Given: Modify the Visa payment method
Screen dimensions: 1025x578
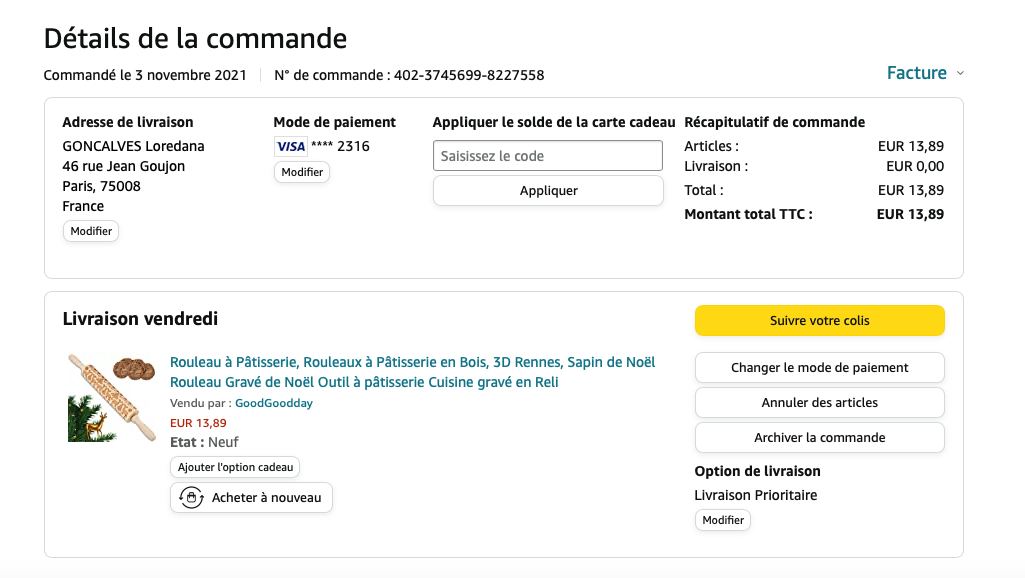Looking at the screenshot, I should [x=302, y=172].
